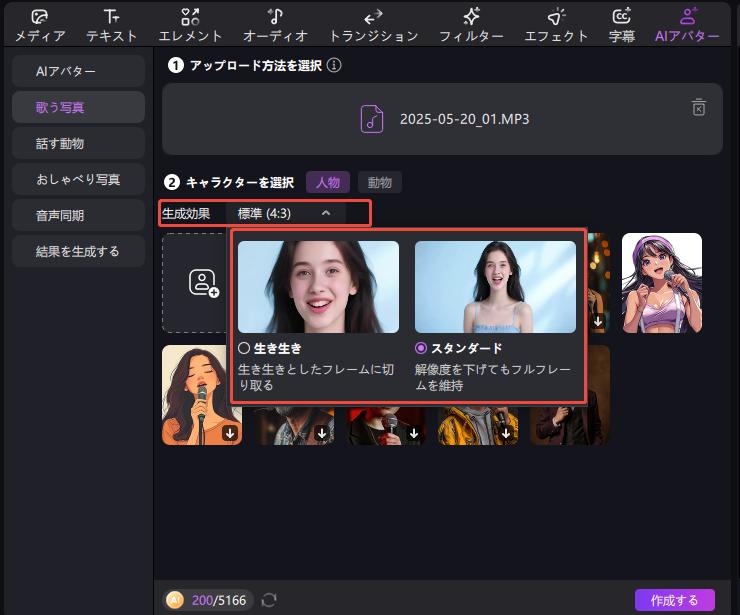Click the upload method info icon
The image size is (740, 615).
(x=334, y=65)
